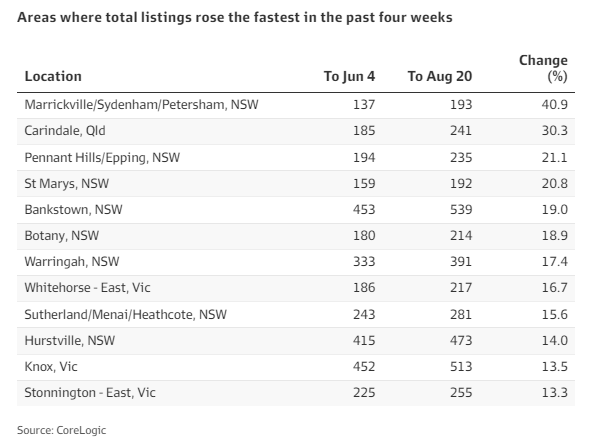
Task: Select the Marrickville/Sydenham/Petersham, NSW row
Action: point(296,105)
